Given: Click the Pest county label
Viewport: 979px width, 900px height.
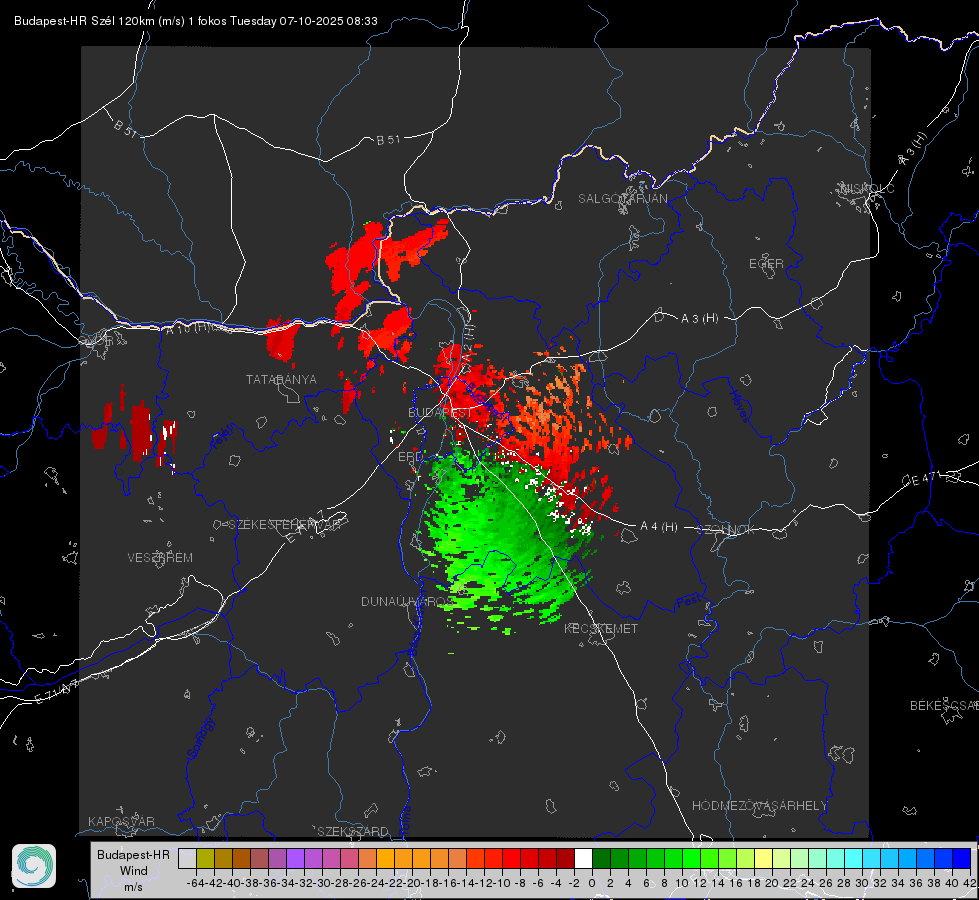Looking at the screenshot, I should [x=688, y=602].
